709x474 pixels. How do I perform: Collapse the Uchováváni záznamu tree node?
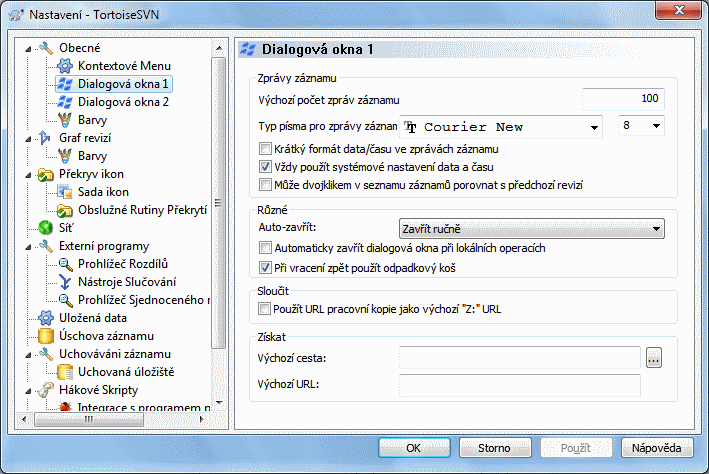(x=28, y=355)
